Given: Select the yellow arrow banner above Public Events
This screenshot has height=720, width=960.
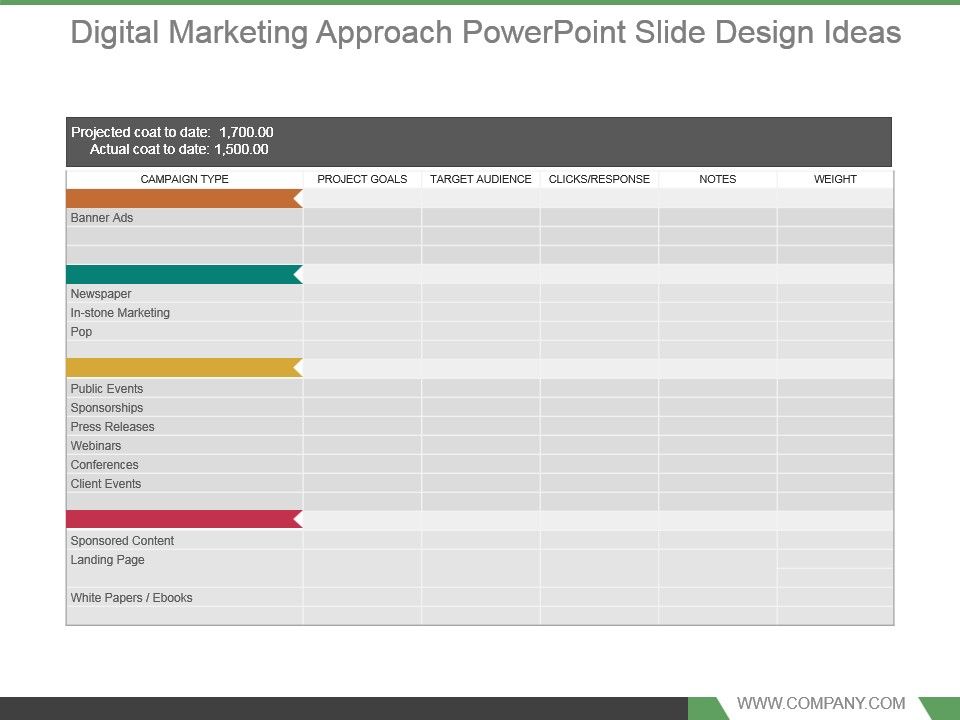Looking at the screenshot, I should [x=180, y=368].
